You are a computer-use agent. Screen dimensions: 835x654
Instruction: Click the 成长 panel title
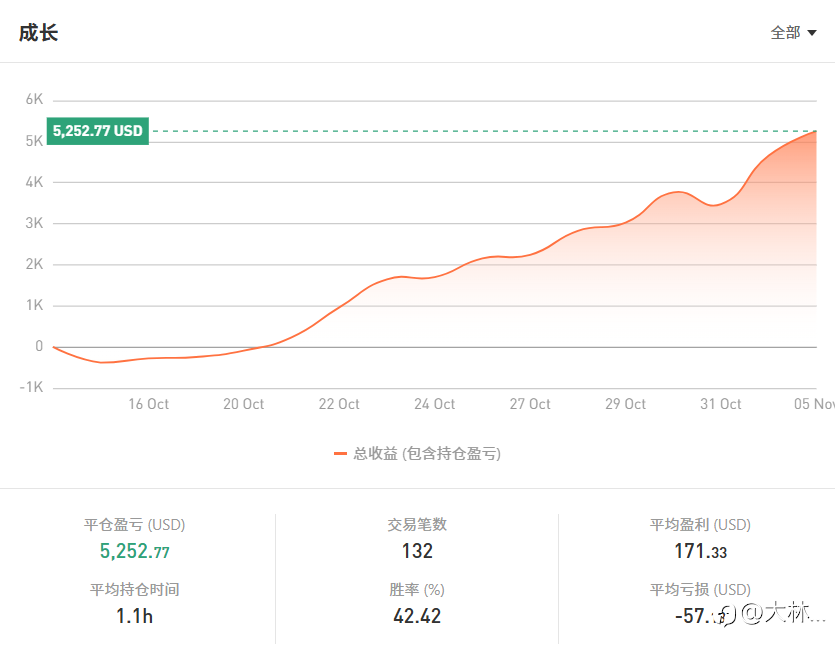pos(38,33)
